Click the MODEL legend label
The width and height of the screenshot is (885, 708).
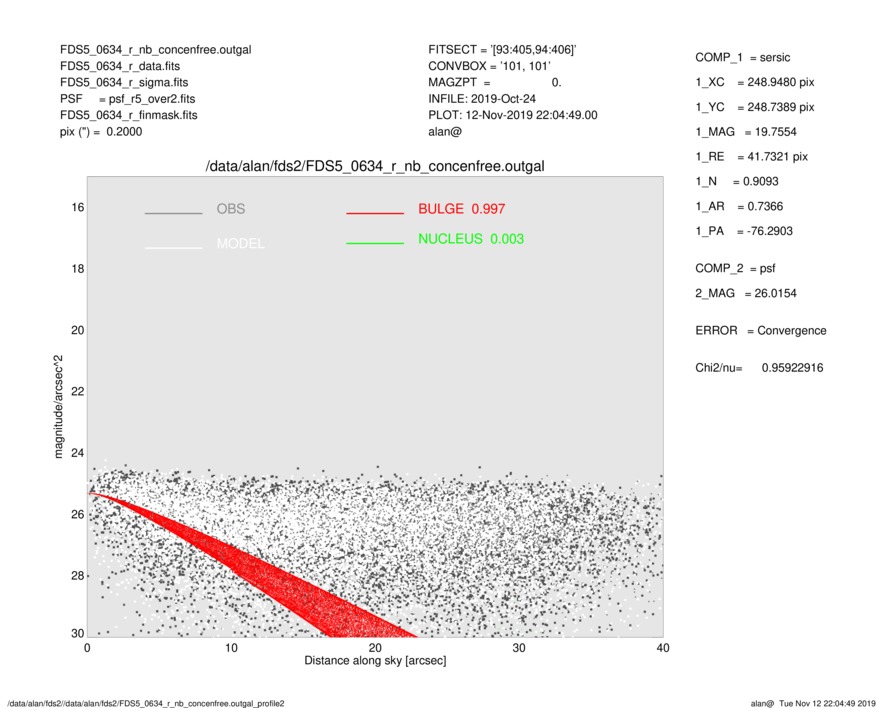point(240,243)
